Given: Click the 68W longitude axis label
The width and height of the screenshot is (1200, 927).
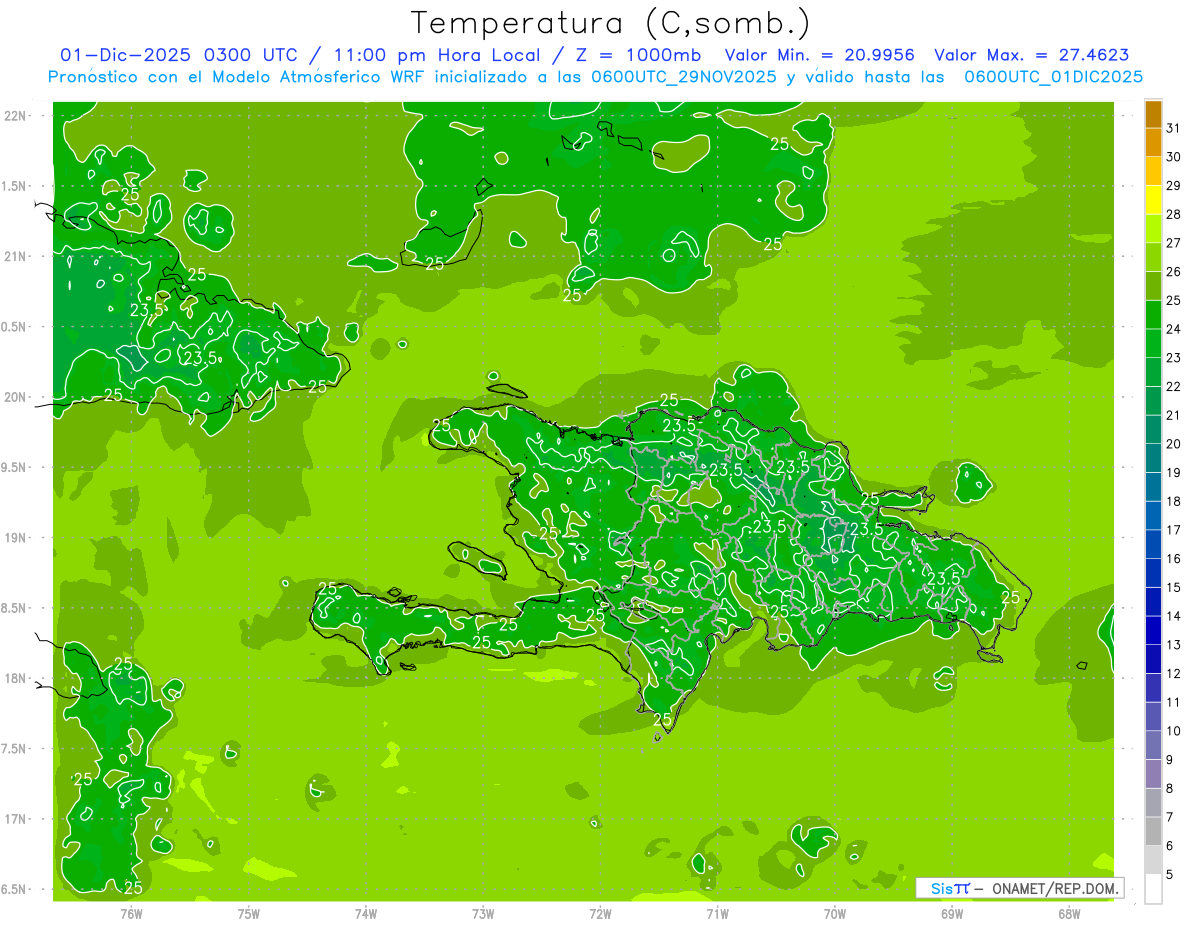Looking at the screenshot, I should [x=1069, y=913].
